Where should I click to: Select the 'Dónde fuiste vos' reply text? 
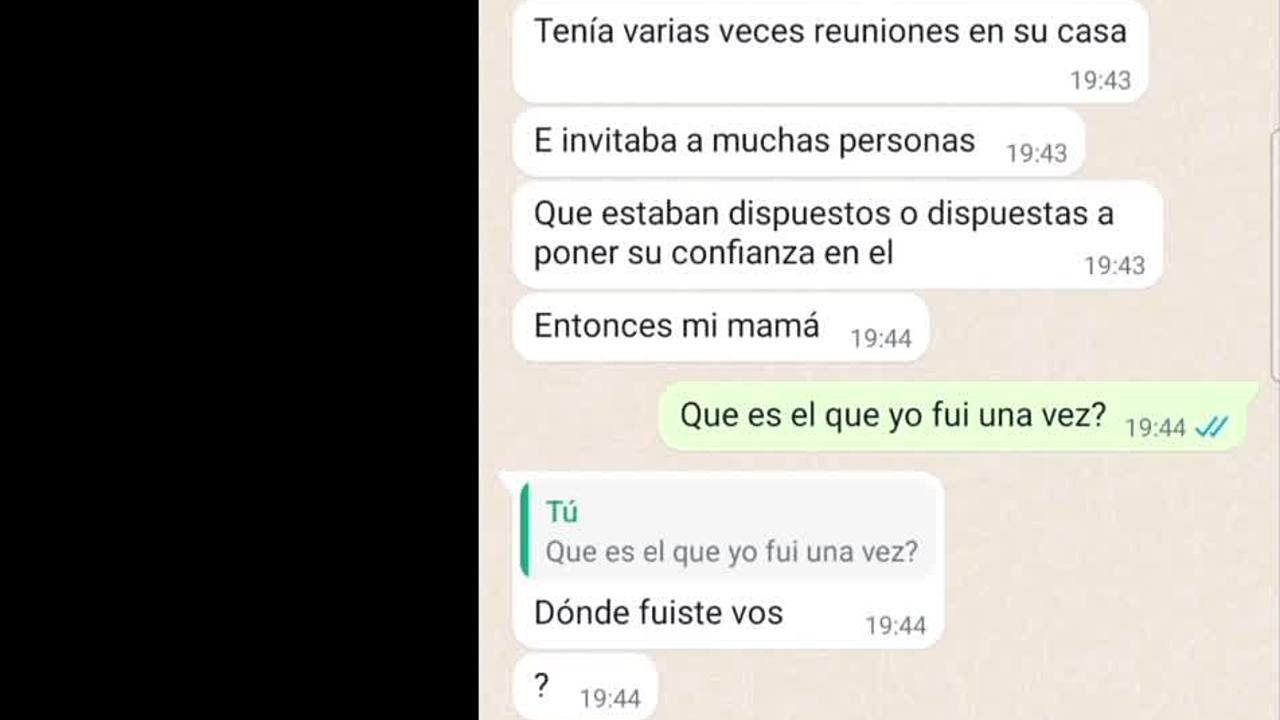coord(658,612)
